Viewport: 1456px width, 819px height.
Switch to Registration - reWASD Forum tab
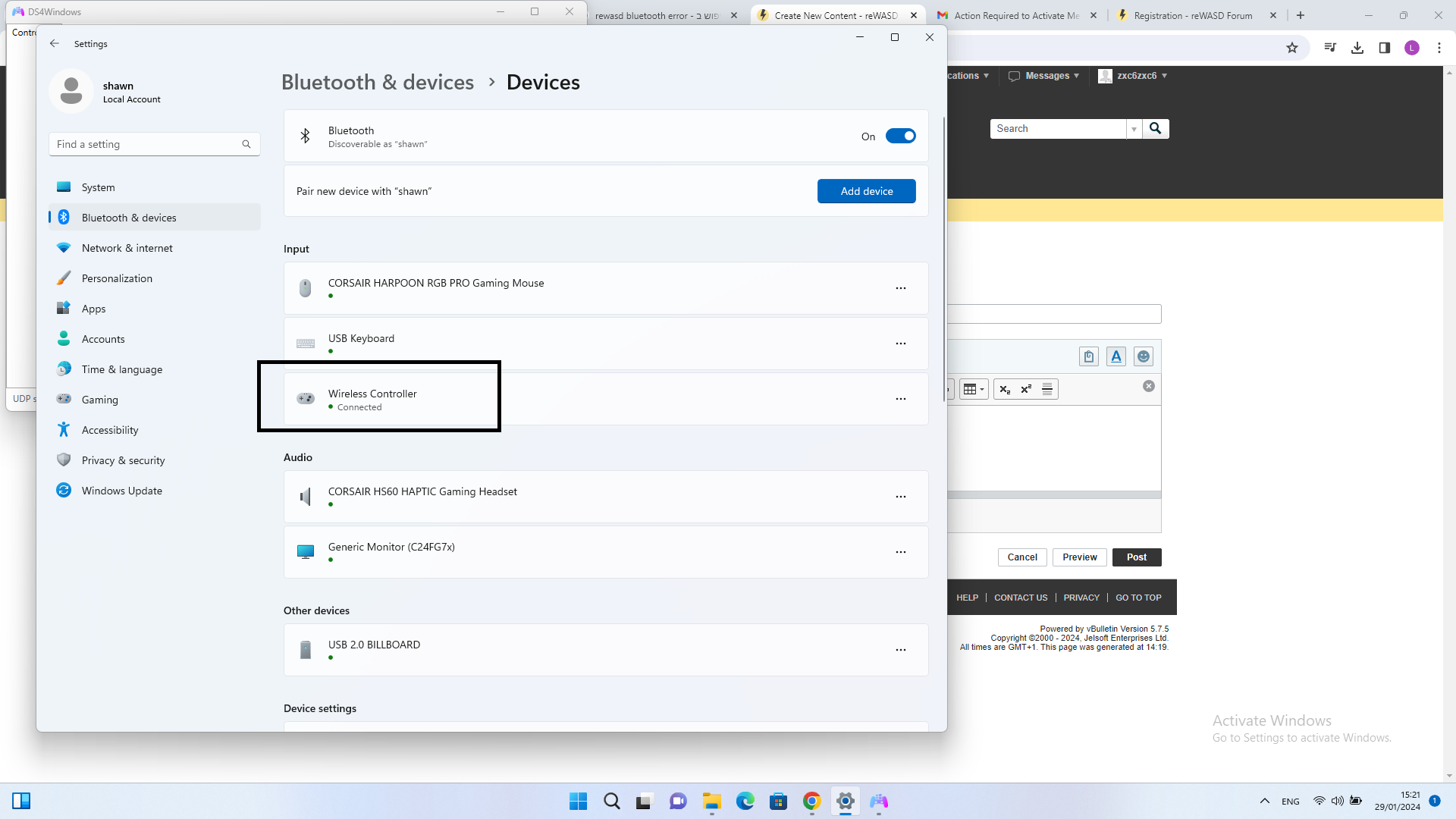[x=1192, y=15]
